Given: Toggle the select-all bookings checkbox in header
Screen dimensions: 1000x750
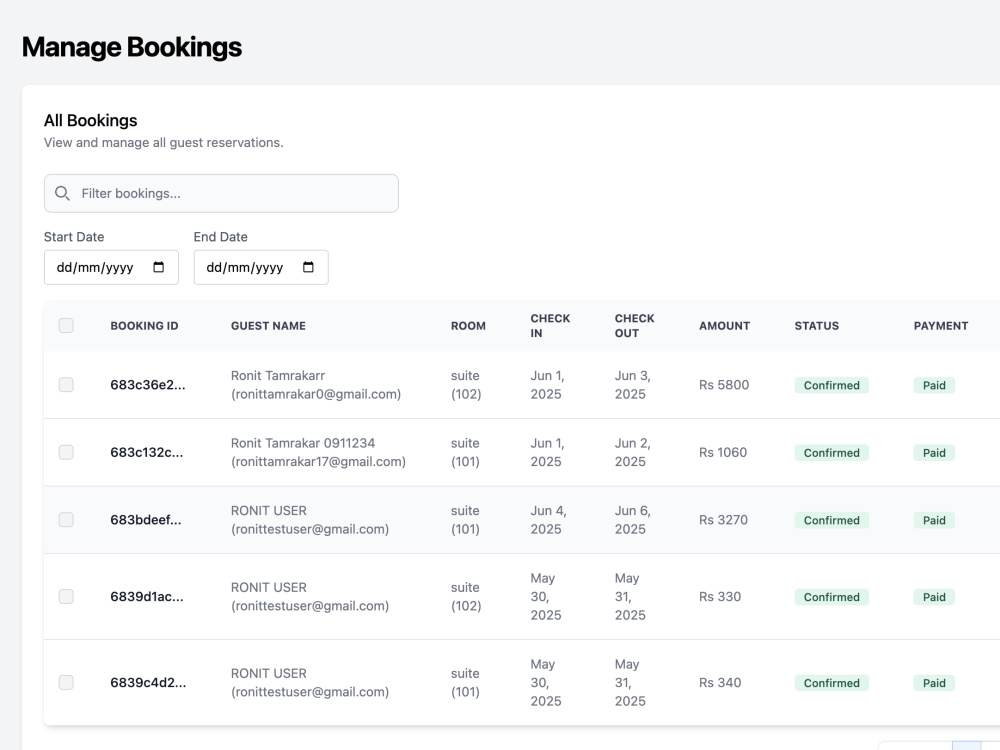Looking at the screenshot, I should pyautogui.click(x=66, y=325).
